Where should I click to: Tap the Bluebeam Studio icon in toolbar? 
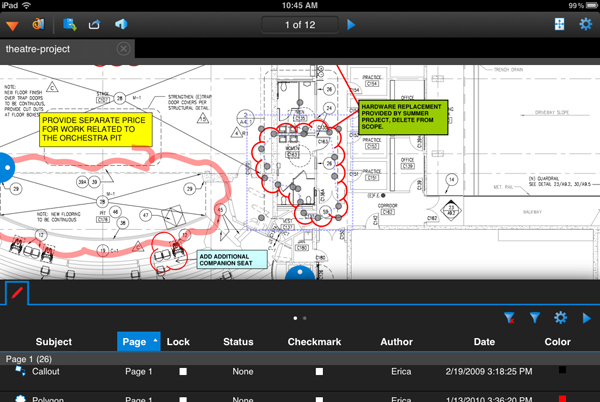coord(38,24)
